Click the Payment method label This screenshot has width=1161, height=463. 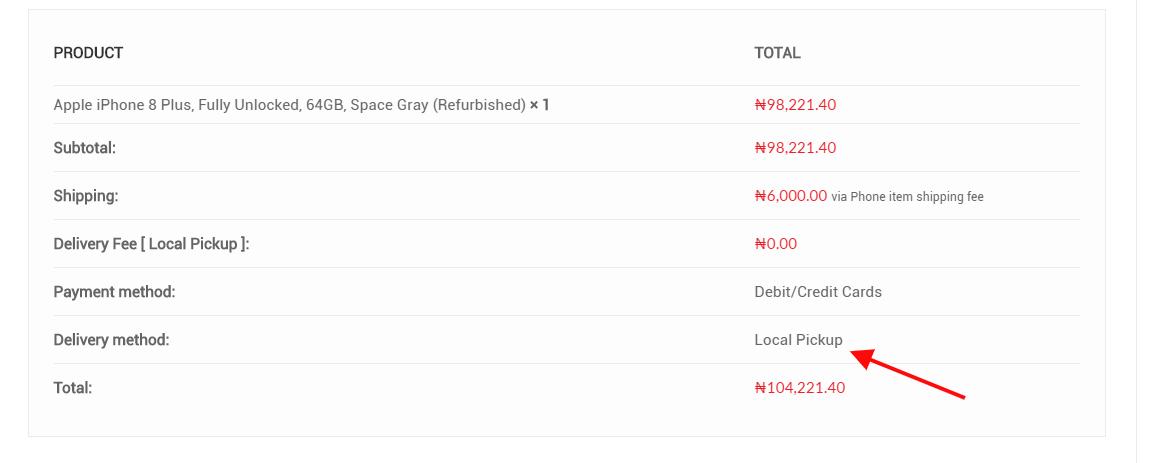point(114,292)
